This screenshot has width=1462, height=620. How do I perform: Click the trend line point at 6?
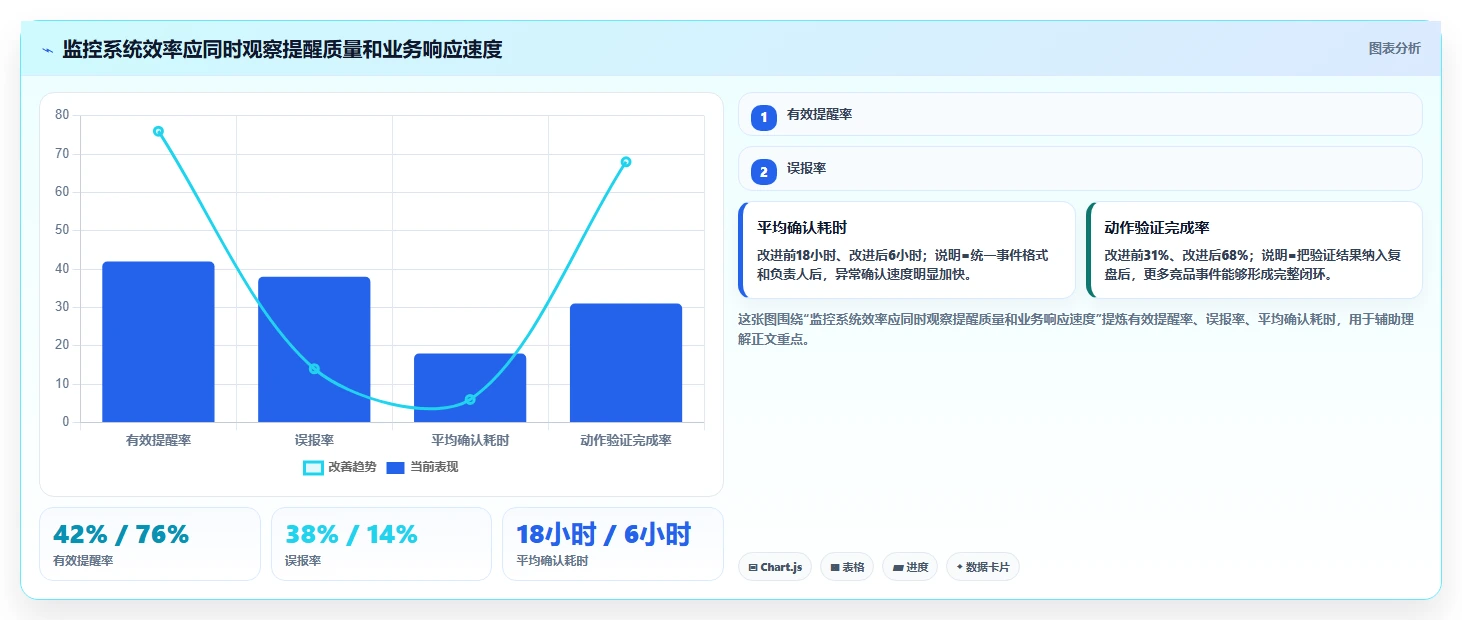pos(470,400)
